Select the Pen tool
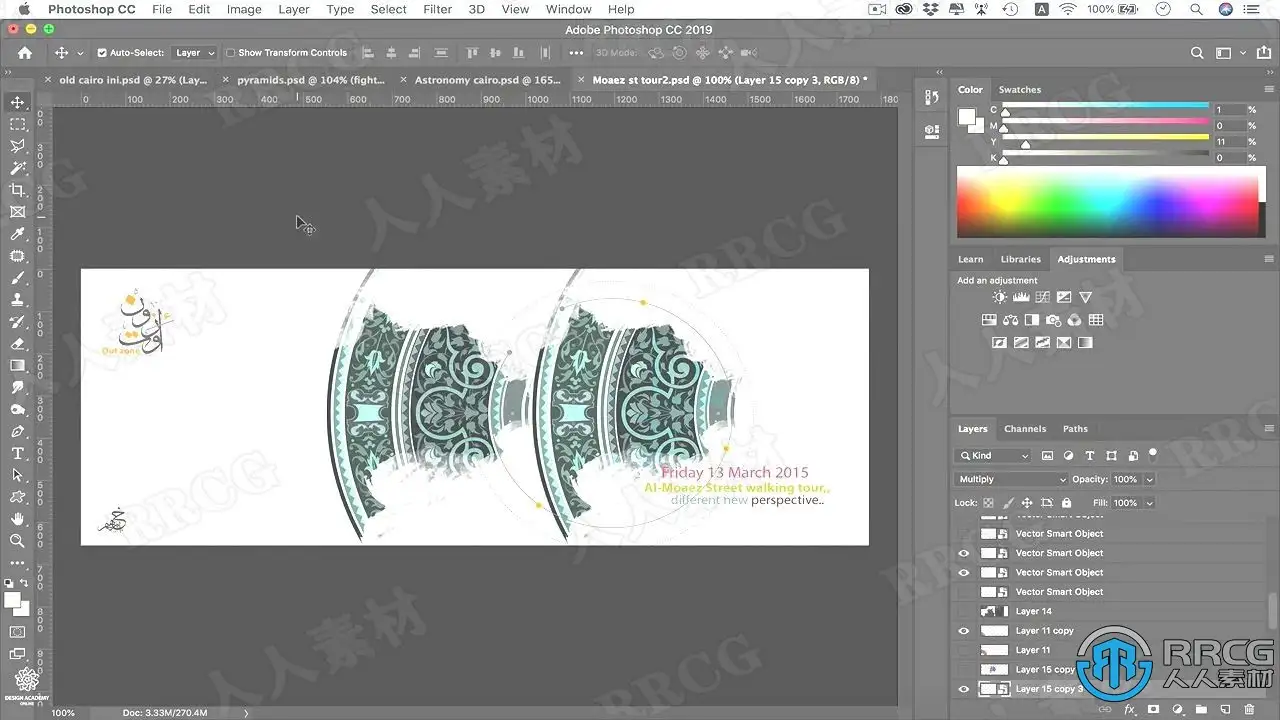Viewport: 1280px width, 720px height. [18, 432]
